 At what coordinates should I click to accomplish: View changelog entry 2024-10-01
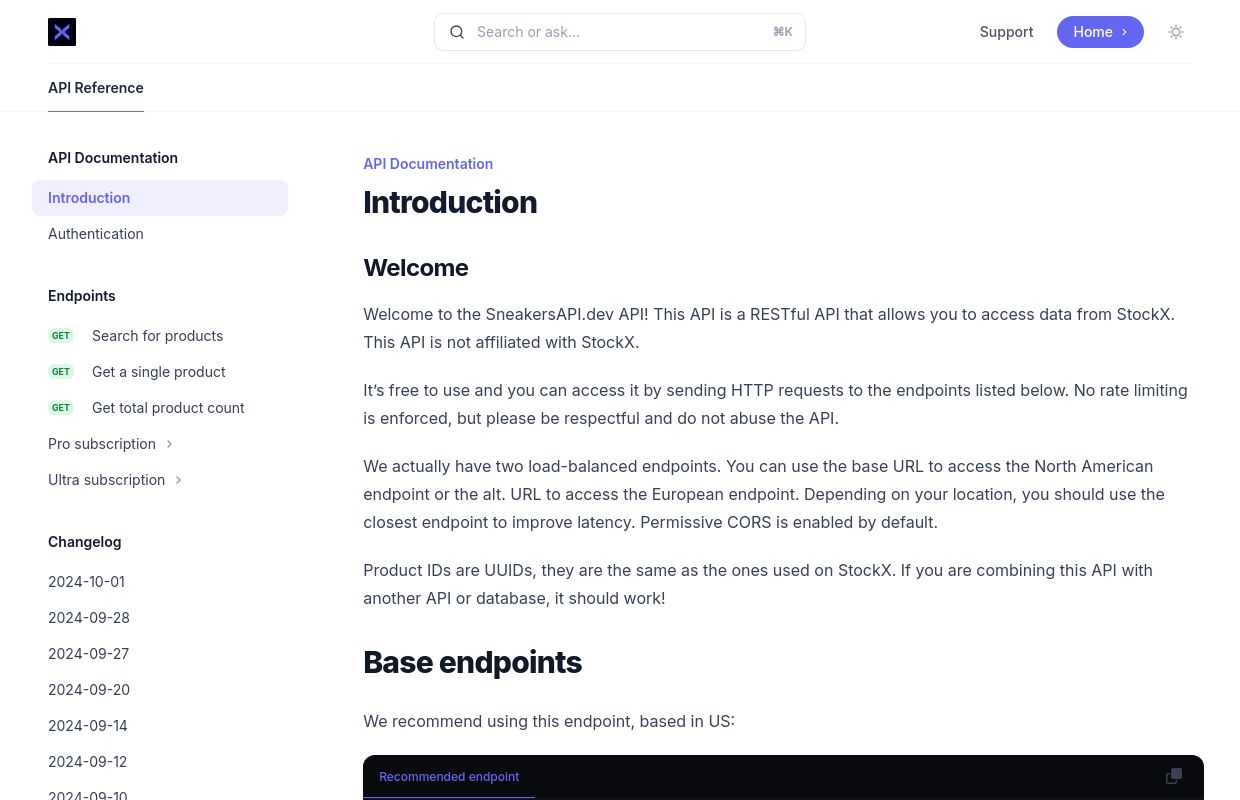coord(86,582)
